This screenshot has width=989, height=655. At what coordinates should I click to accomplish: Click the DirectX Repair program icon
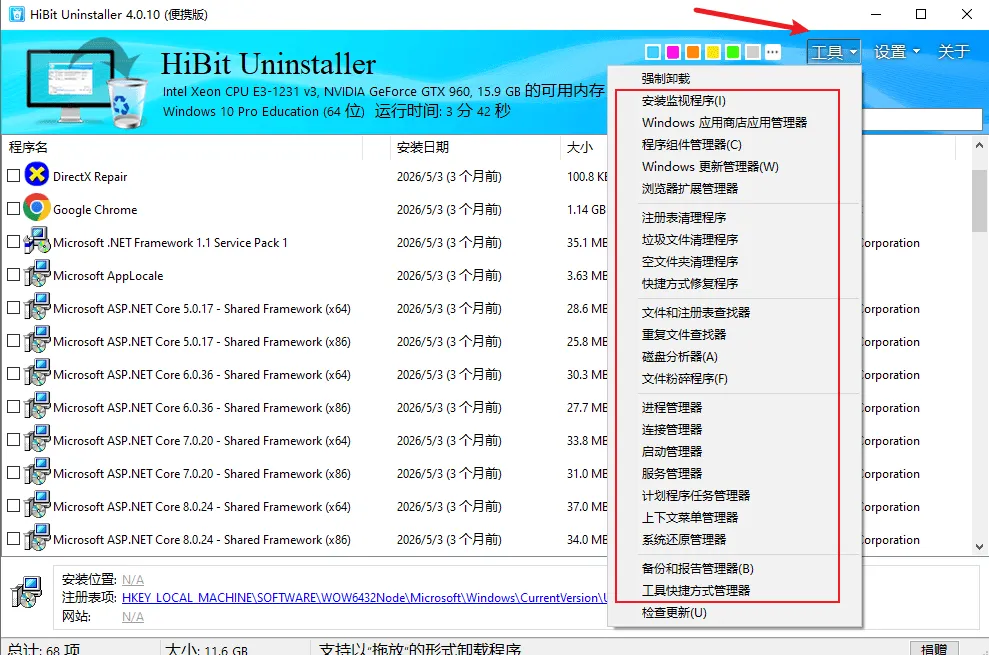(x=37, y=175)
